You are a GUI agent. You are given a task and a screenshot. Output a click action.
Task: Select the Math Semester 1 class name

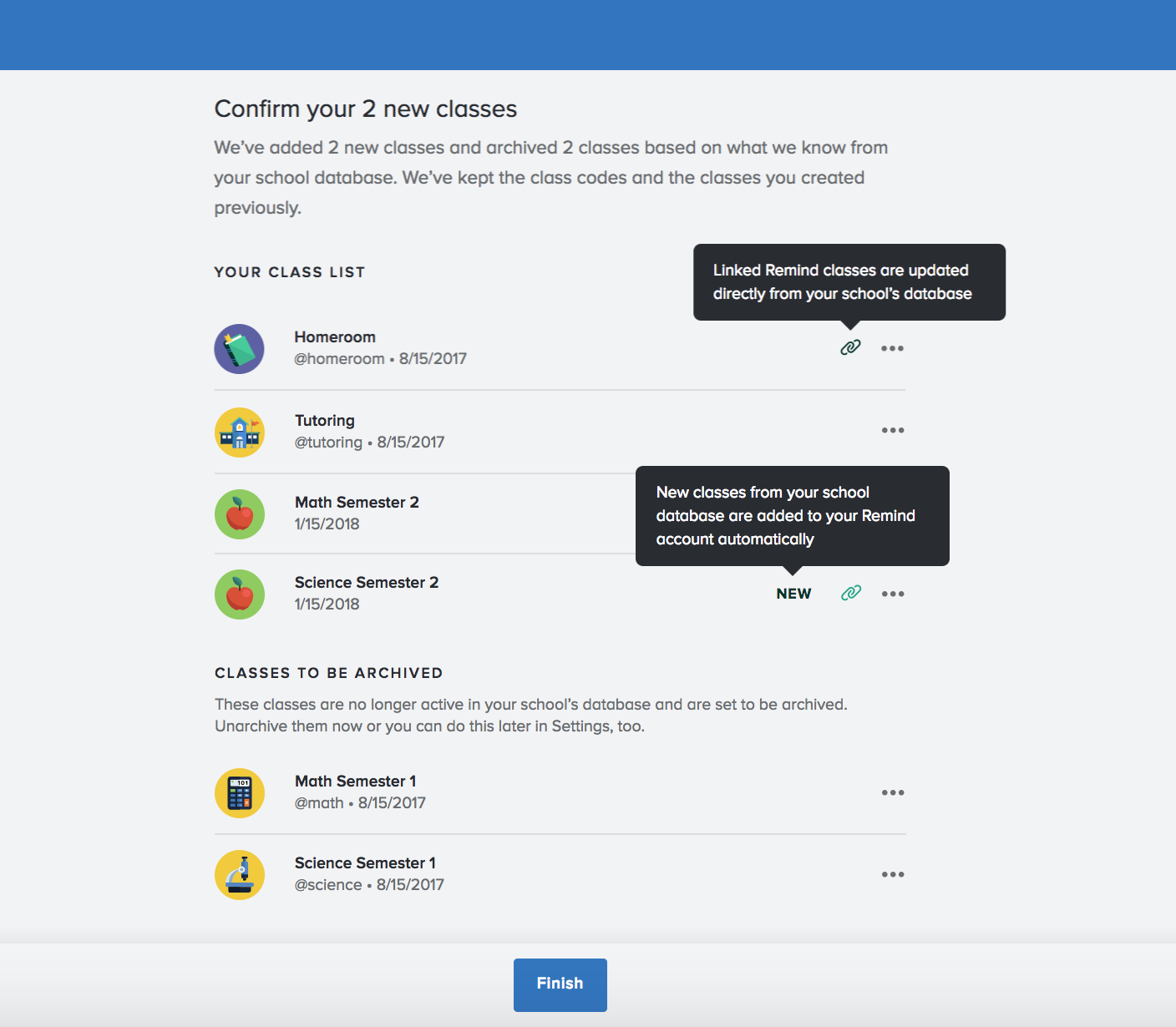coord(355,782)
